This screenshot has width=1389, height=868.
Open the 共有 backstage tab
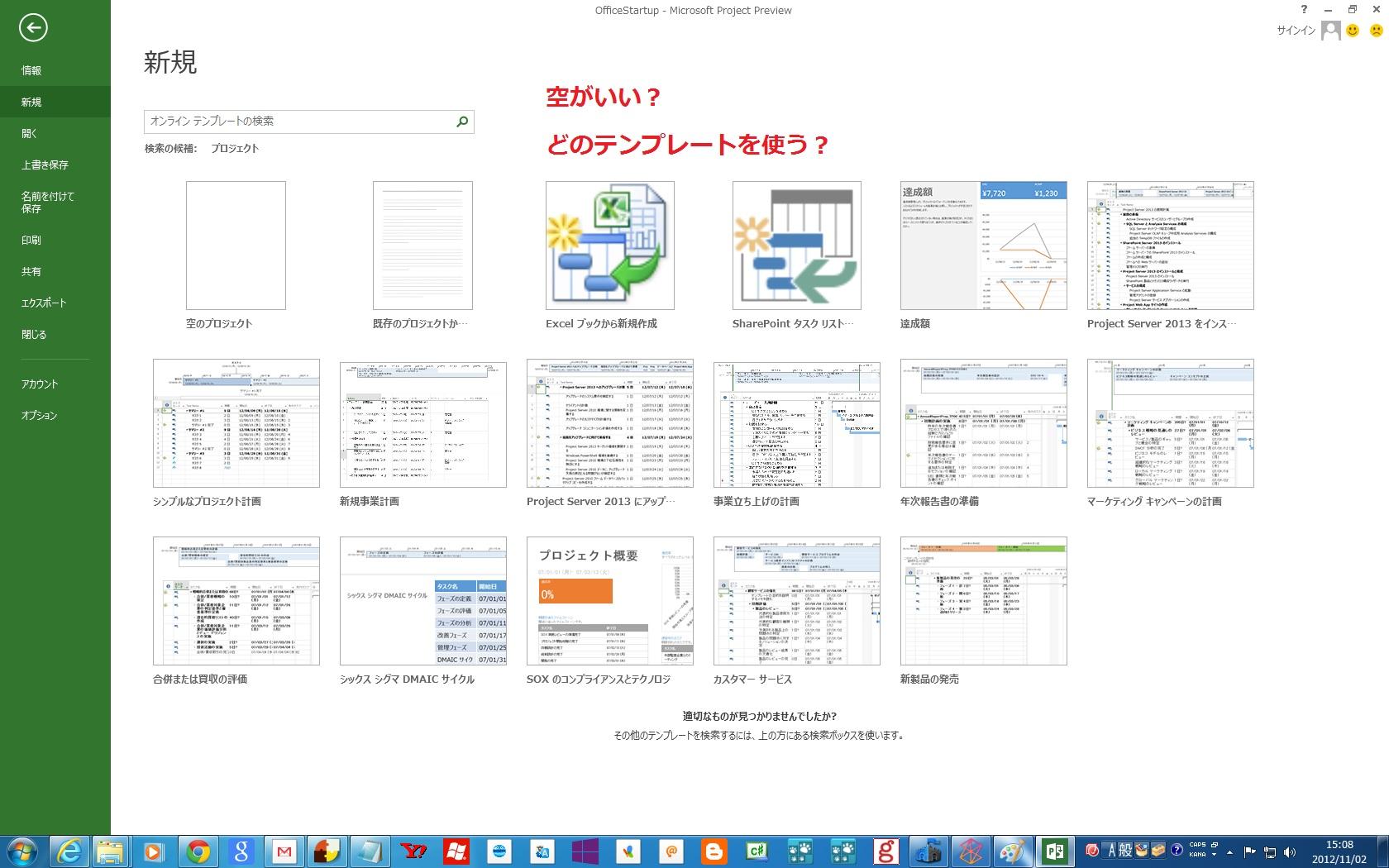pos(55,271)
